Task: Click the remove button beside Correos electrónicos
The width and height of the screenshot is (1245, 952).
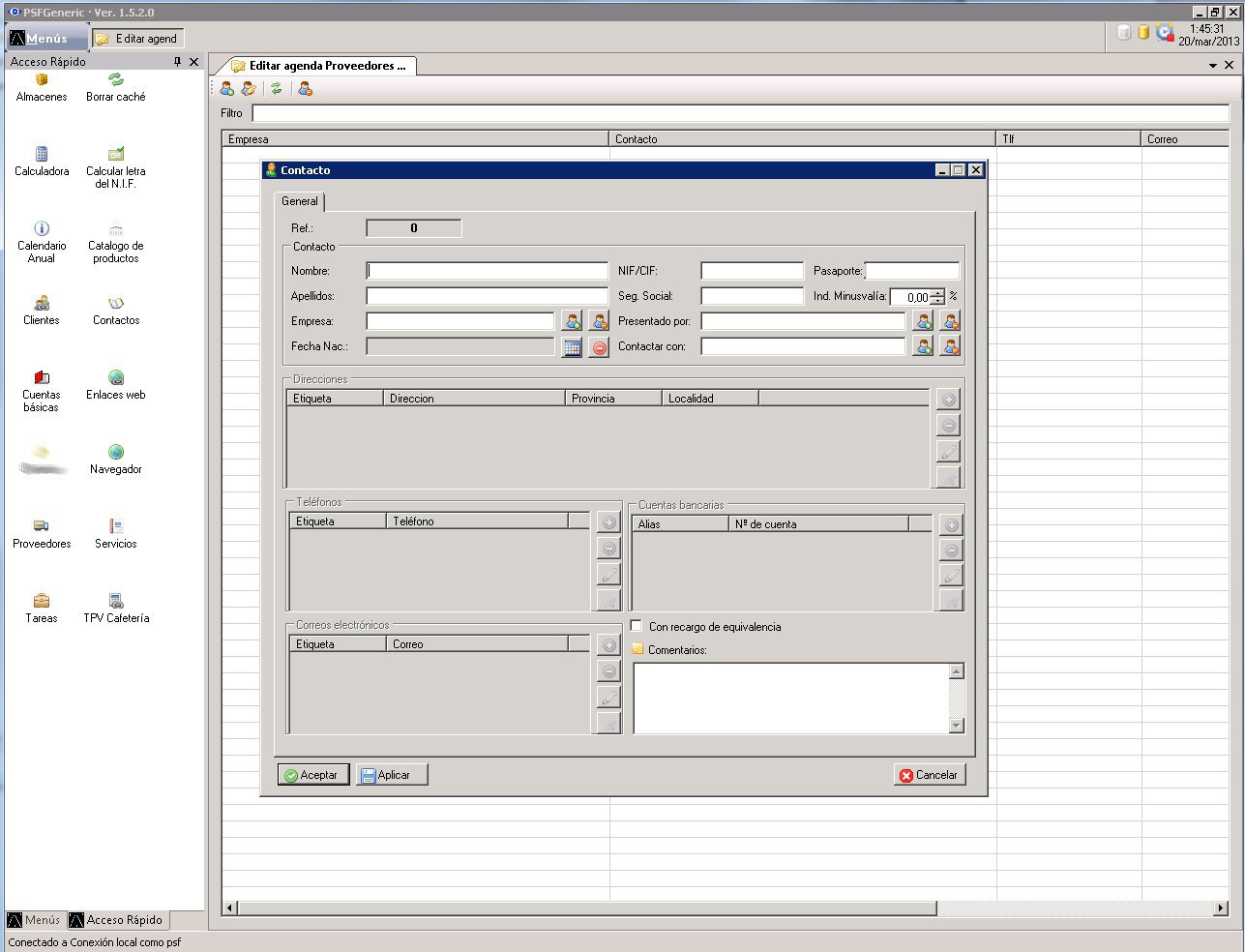Action: [608, 671]
